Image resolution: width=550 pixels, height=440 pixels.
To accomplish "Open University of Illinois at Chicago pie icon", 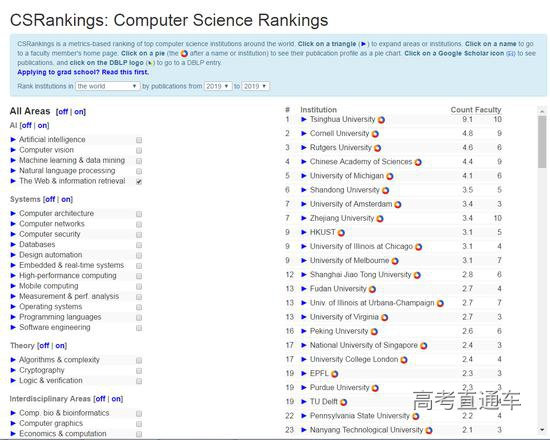I will click(x=418, y=247).
